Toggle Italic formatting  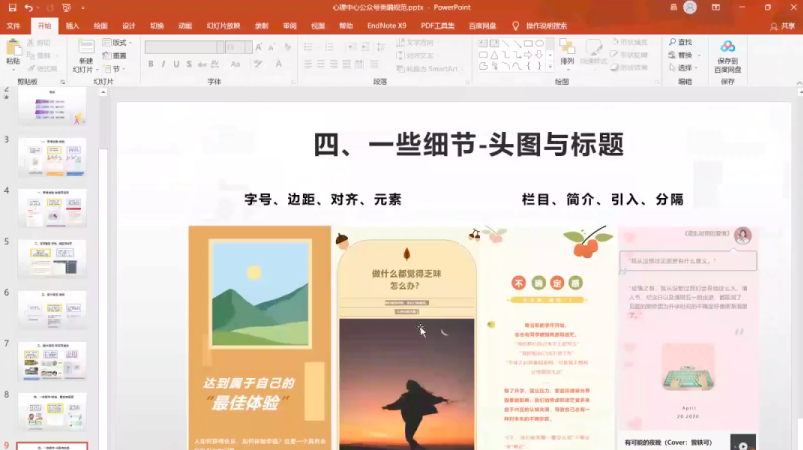[163, 64]
